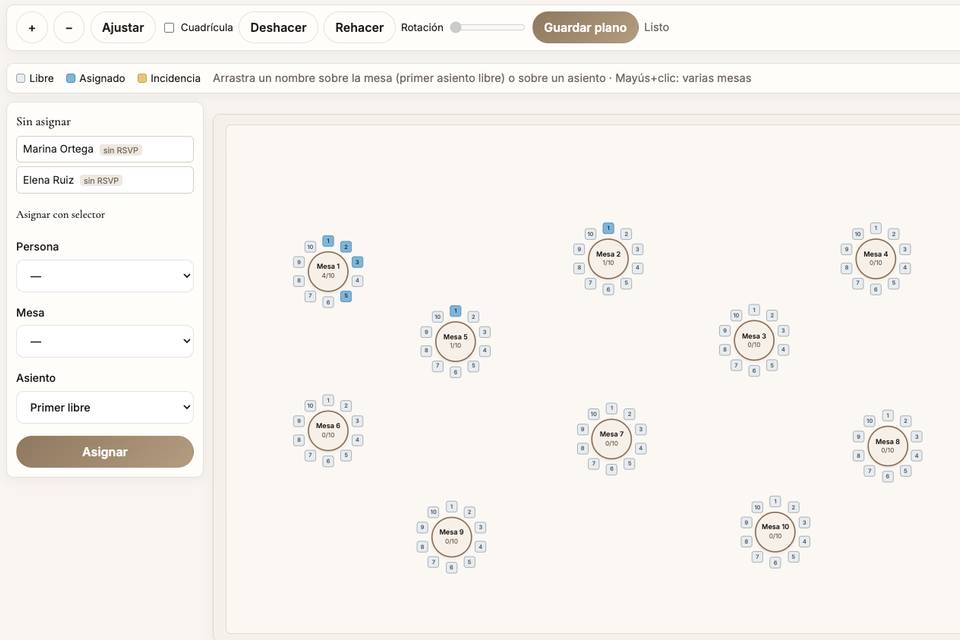This screenshot has width=960, height=640.
Task: Select the Mesa 5 table circle
Action: 456,341
